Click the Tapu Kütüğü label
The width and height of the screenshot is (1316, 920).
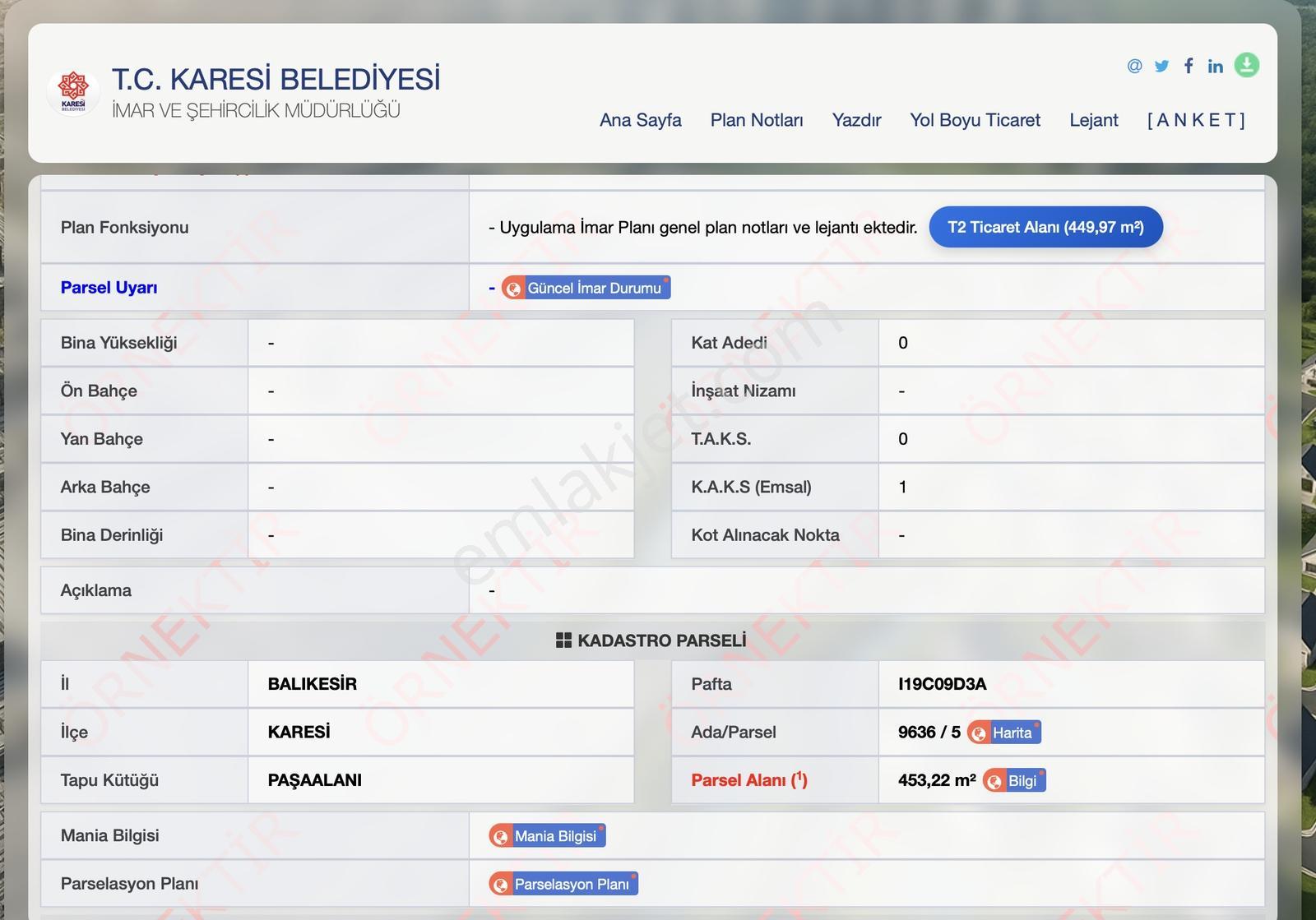(109, 780)
